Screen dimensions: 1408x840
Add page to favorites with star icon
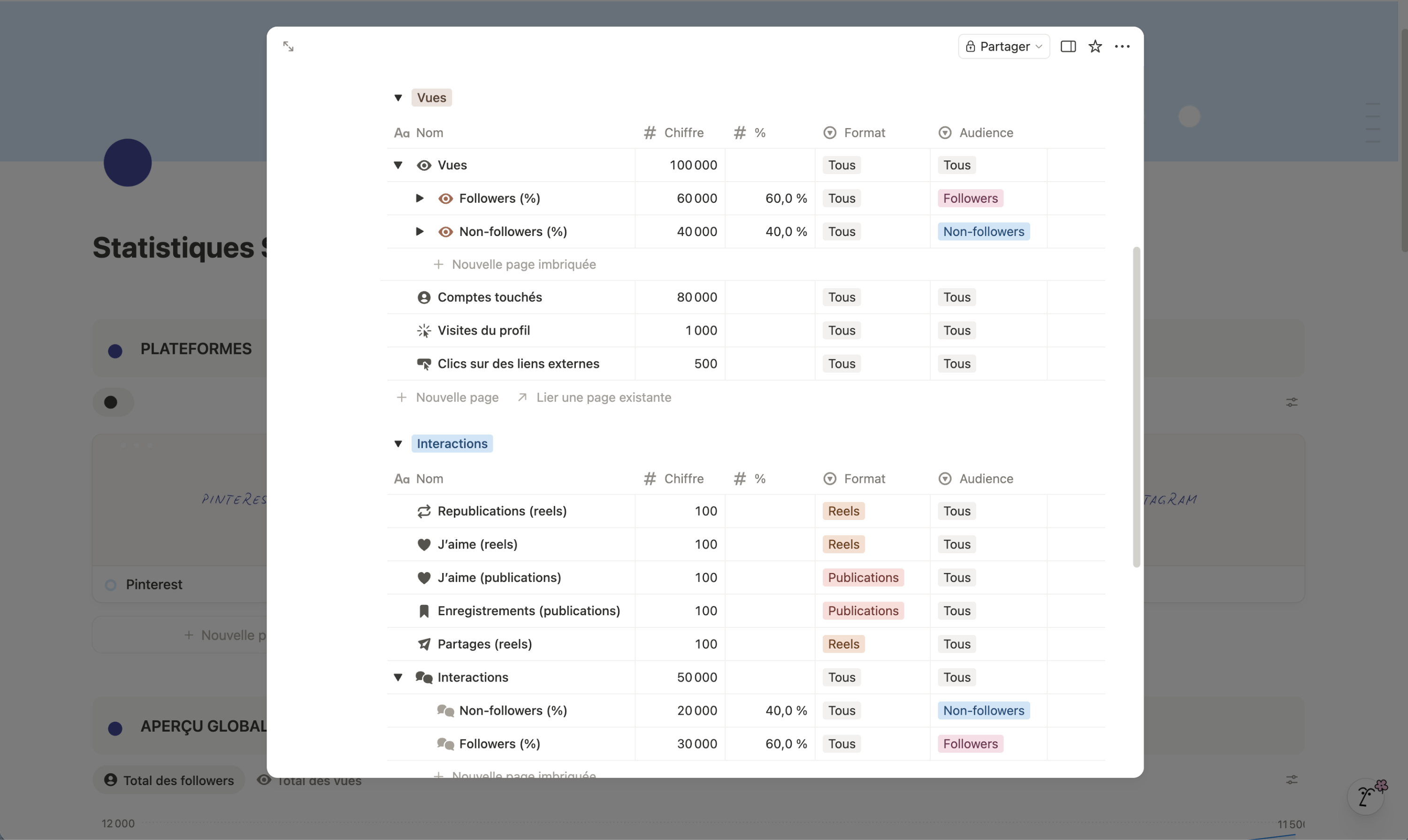point(1095,46)
